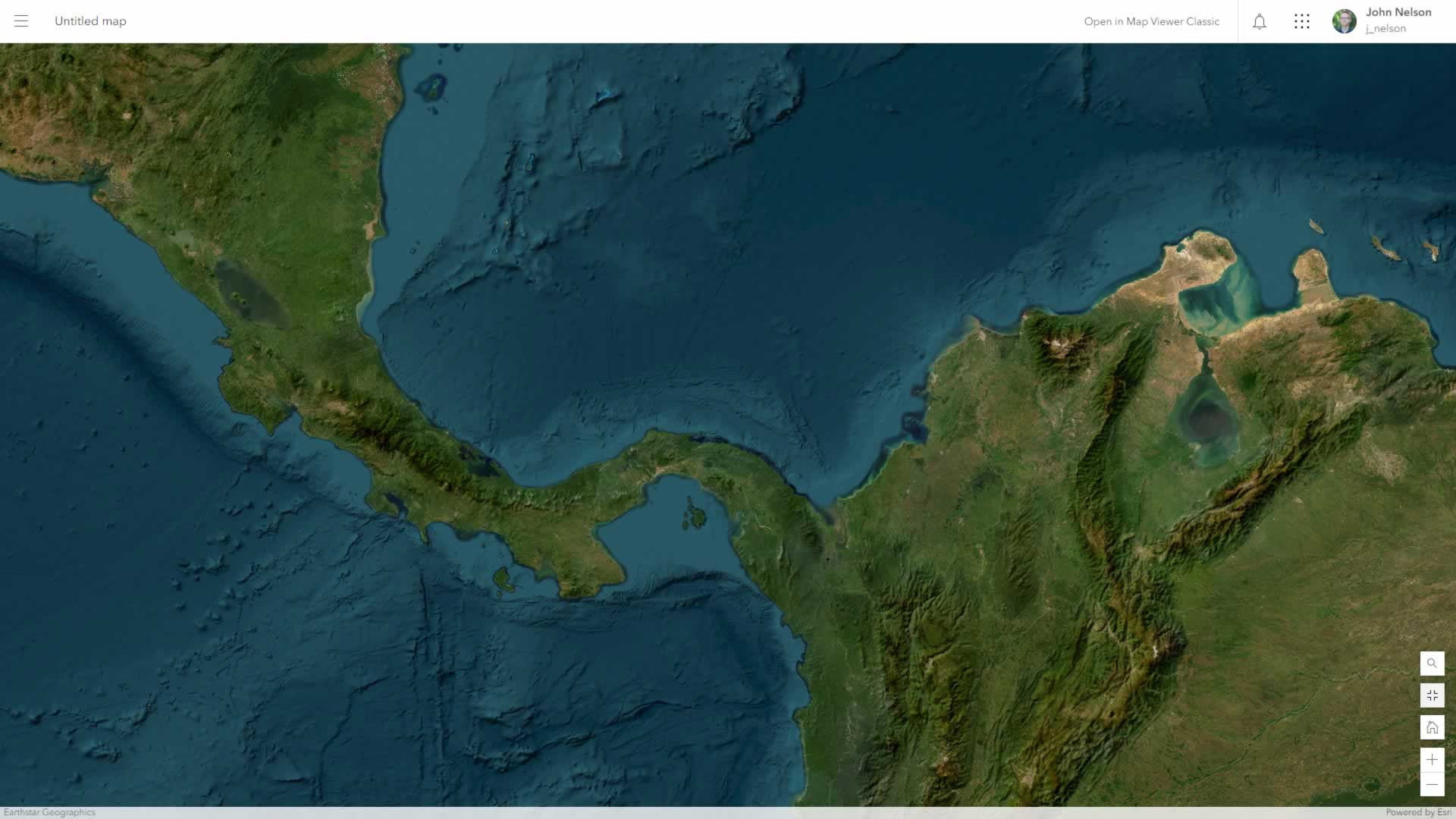Click Earthstar Geographics attribution text
The height and width of the screenshot is (819, 1456).
click(50, 812)
